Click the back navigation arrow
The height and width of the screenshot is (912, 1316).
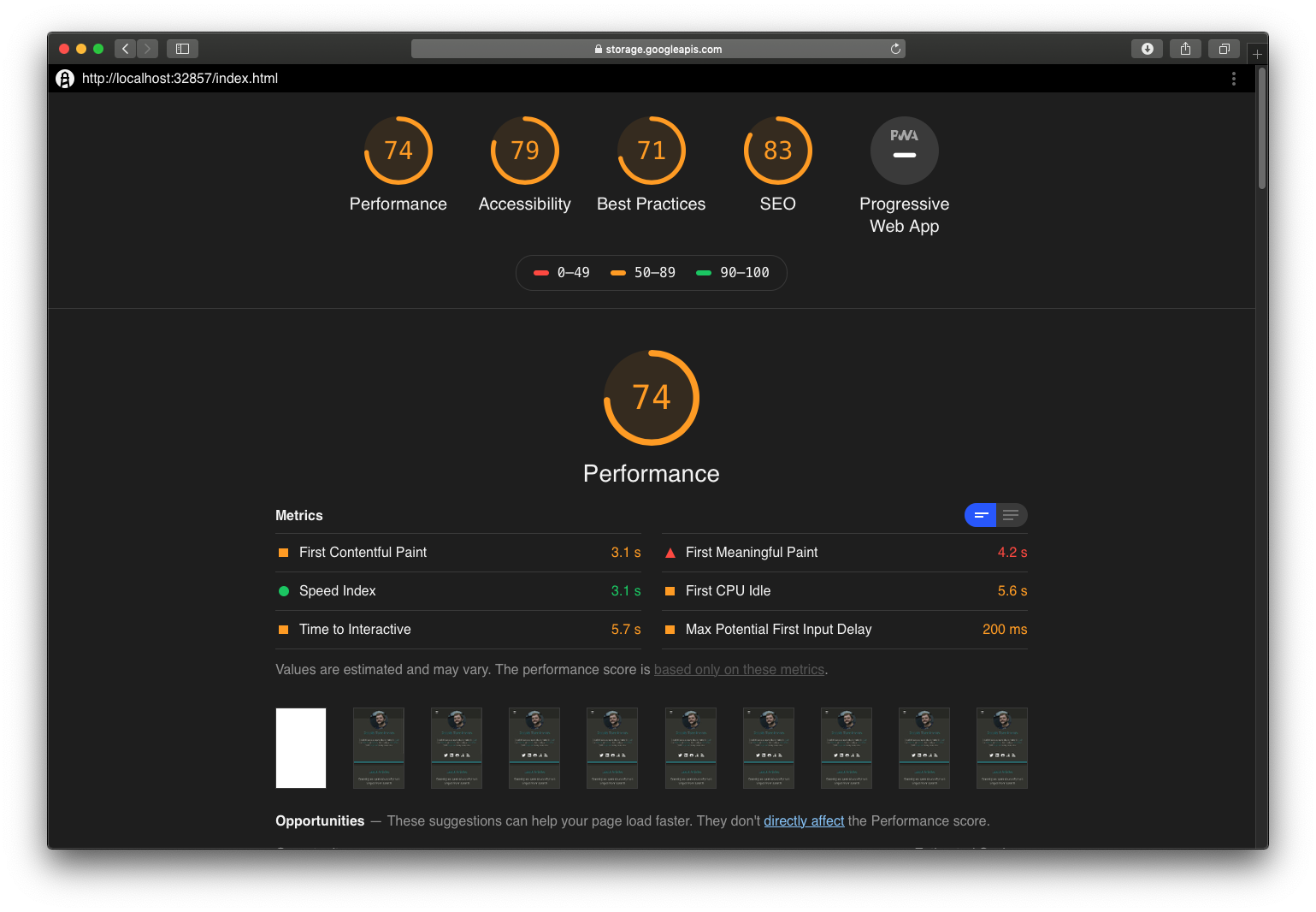tap(125, 49)
